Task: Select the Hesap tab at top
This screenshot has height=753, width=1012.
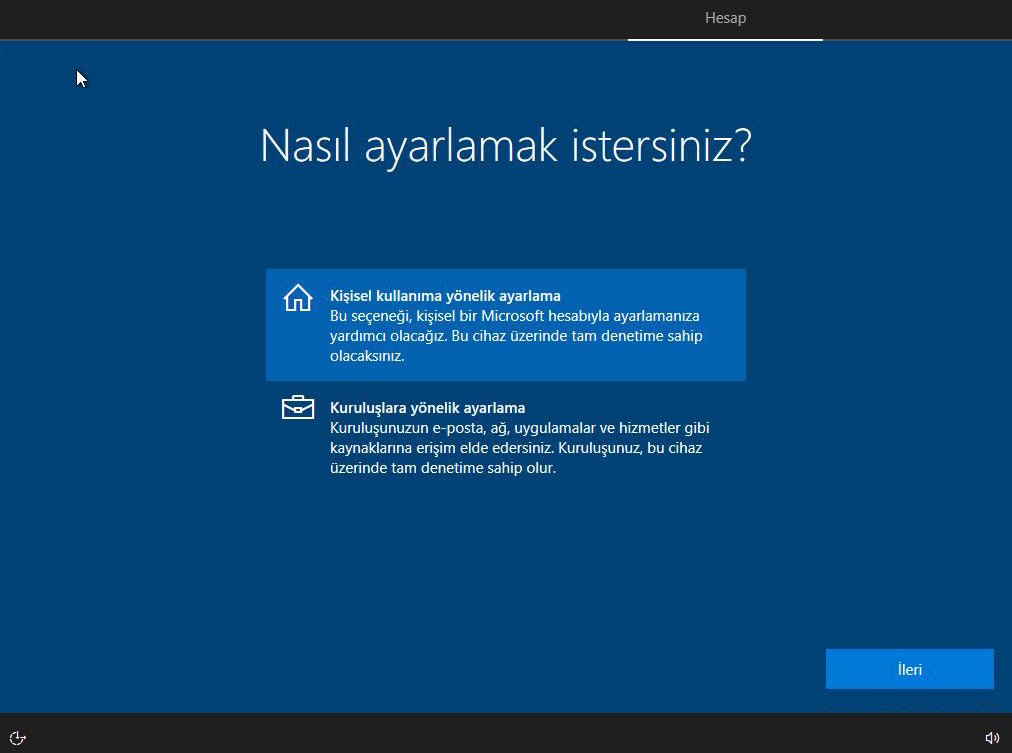Action: pyautogui.click(x=725, y=18)
